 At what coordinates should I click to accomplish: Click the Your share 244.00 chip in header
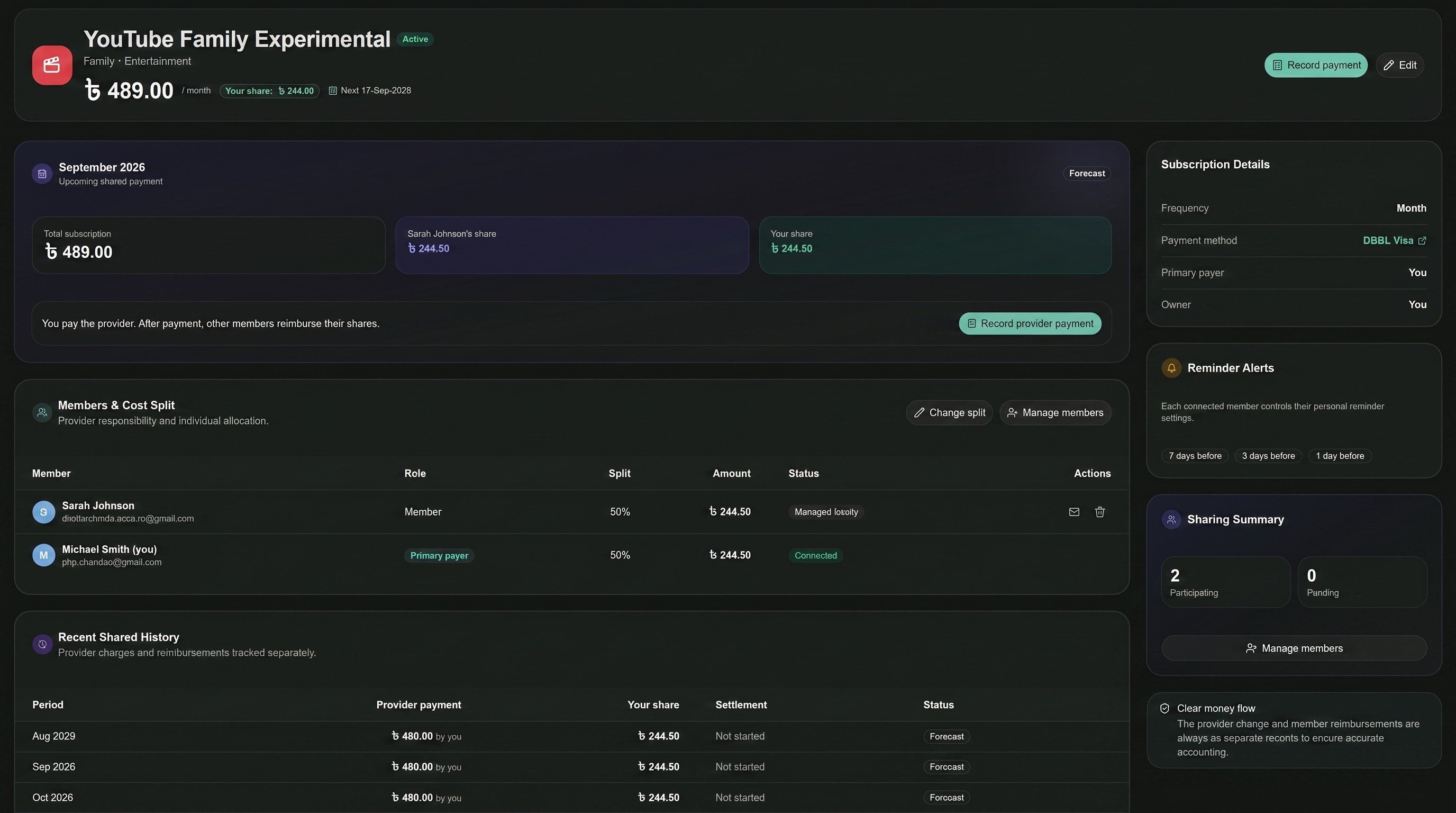(269, 91)
